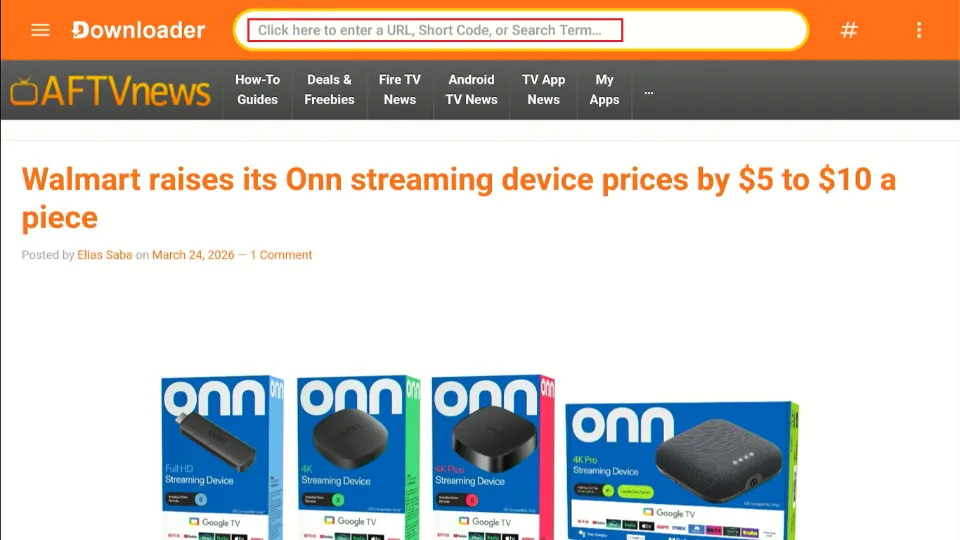Viewport: 960px width, 540px height.
Task: Click the URL or search term field
Action: coord(435,30)
